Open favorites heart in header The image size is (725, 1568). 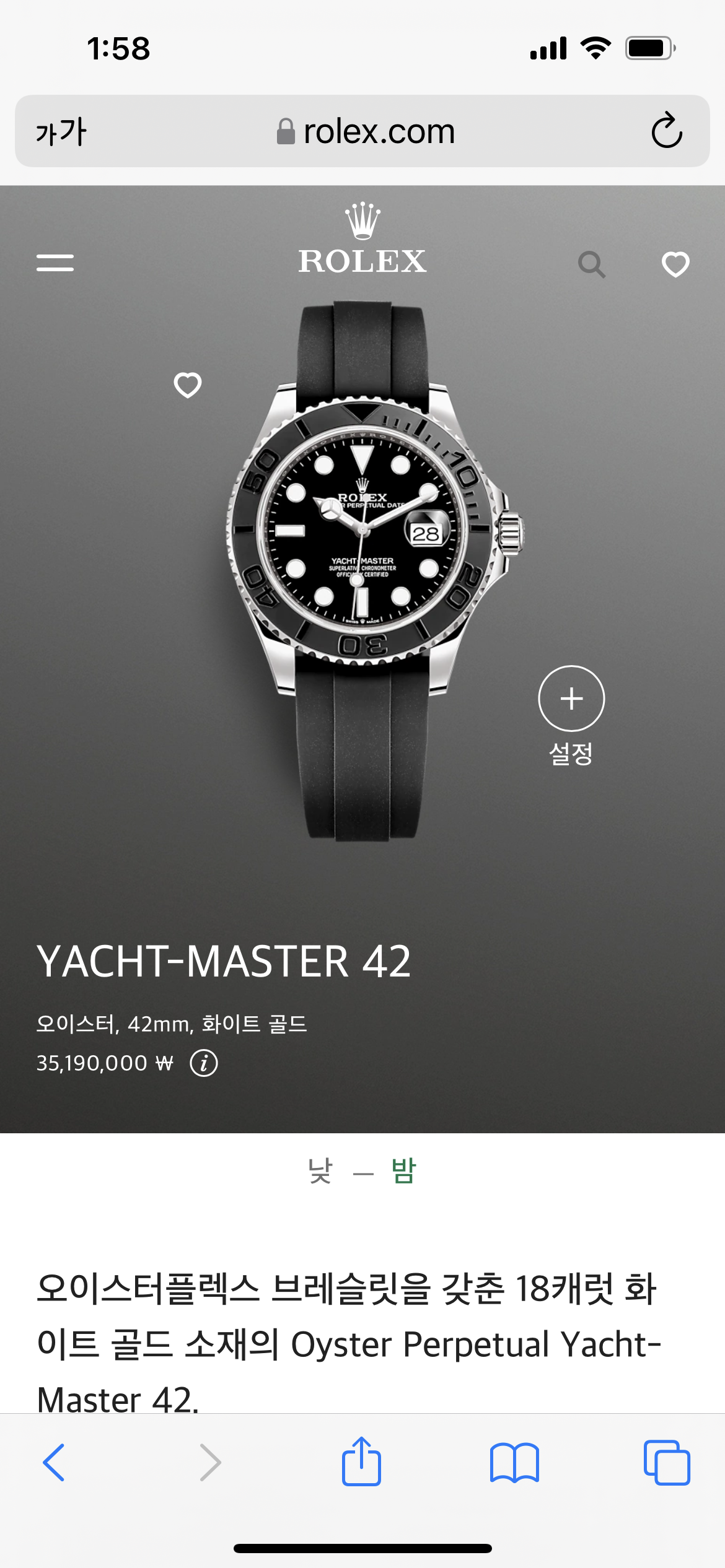pyautogui.click(x=675, y=264)
